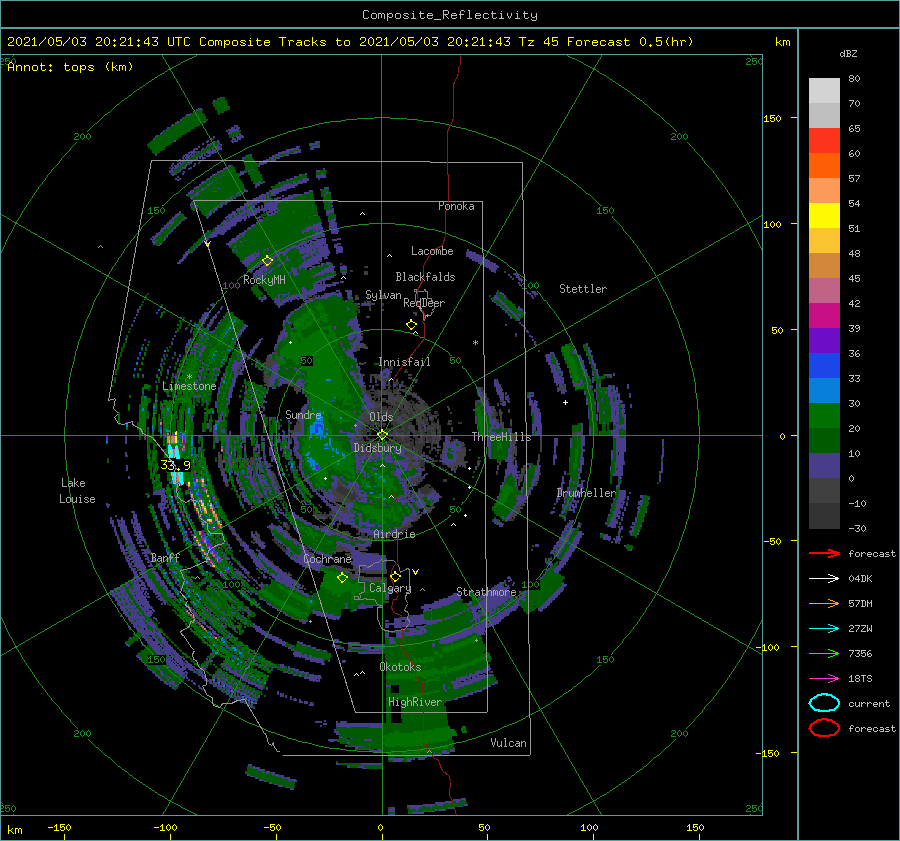Click the cyan current ellipse legend icon
This screenshot has width=900, height=841.
point(824,703)
